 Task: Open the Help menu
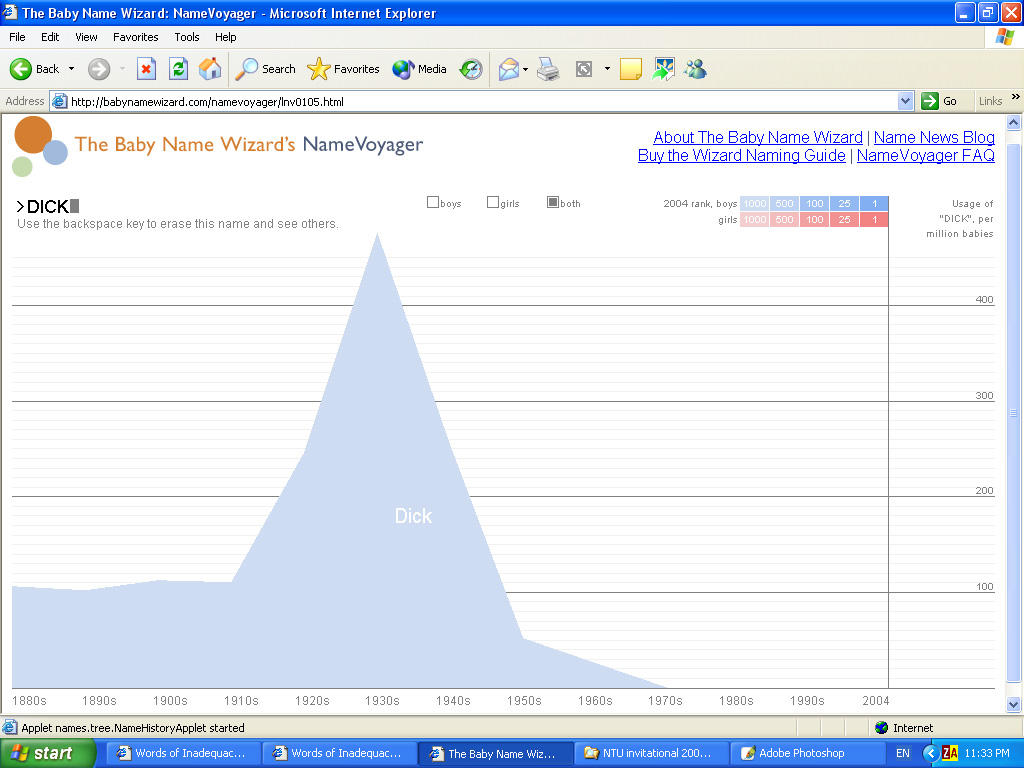coord(225,37)
